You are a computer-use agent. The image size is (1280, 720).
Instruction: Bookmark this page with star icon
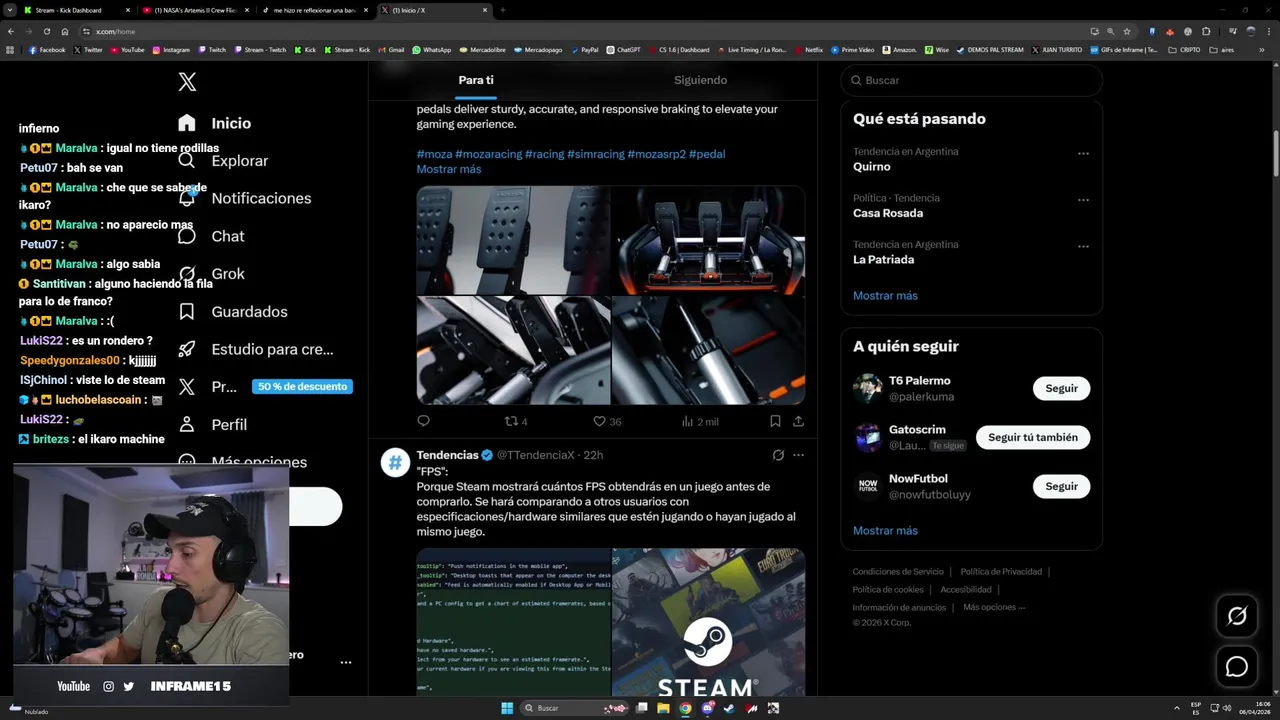click(x=1127, y=31)
